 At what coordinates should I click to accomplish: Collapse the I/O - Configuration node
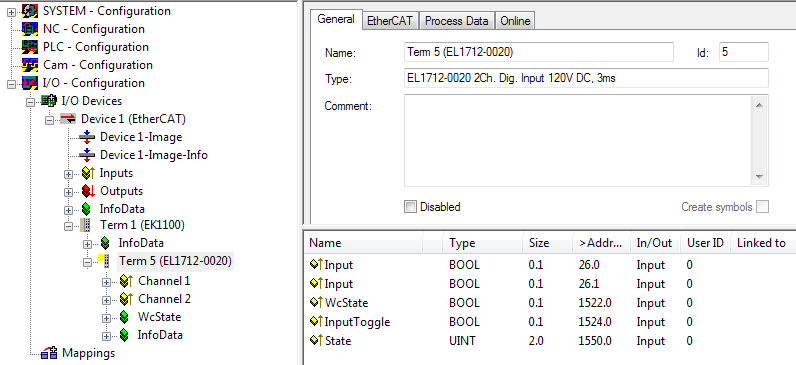[11, 84]
